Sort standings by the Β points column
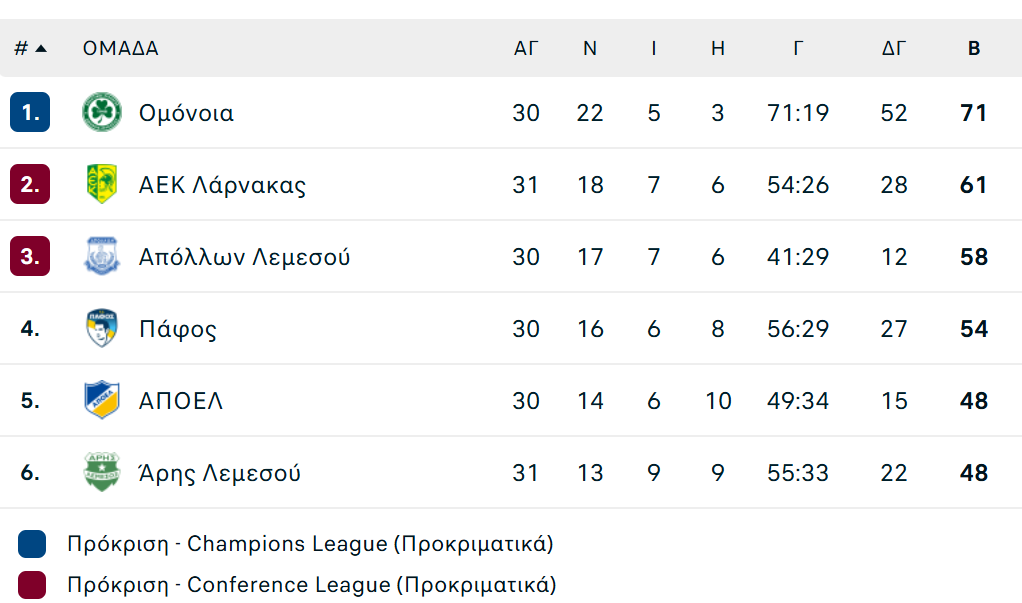The width and height of the screenshot is (1022, 603). pos(974,48)
